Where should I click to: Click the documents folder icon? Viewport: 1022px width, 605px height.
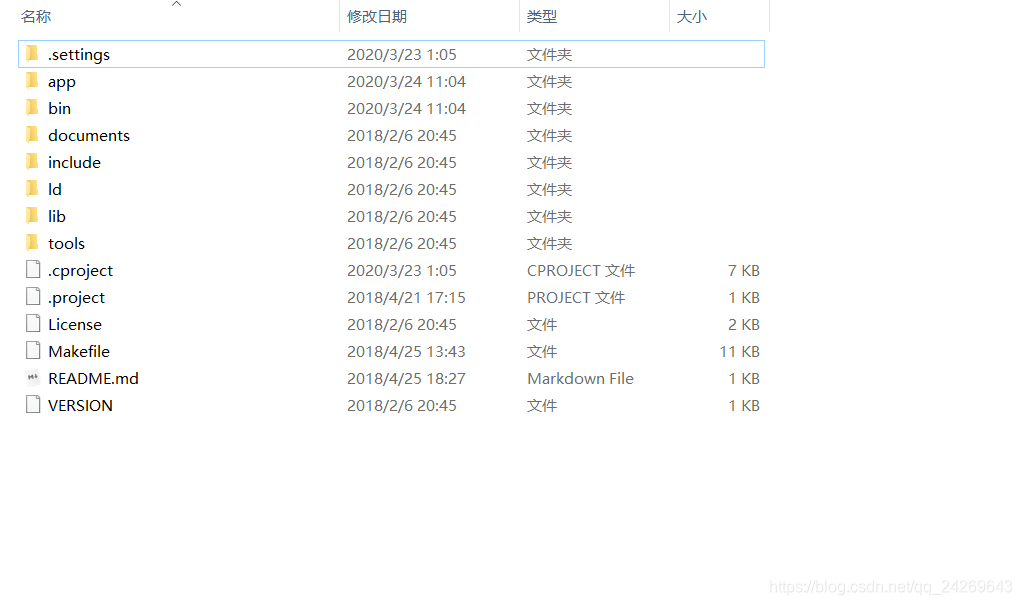click(31, 135)
